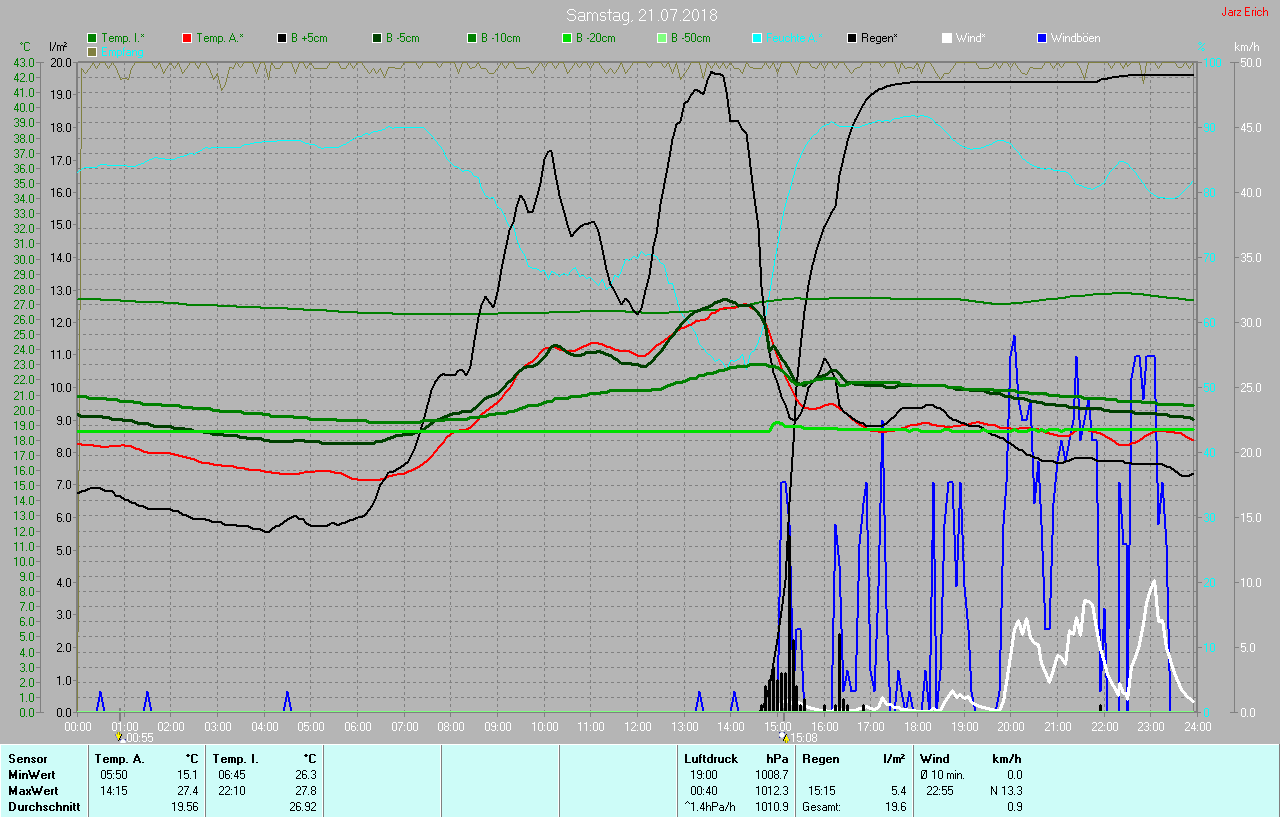
Task: Toggle the cyan humidity series legend square
Action: [x=757, y=38]
